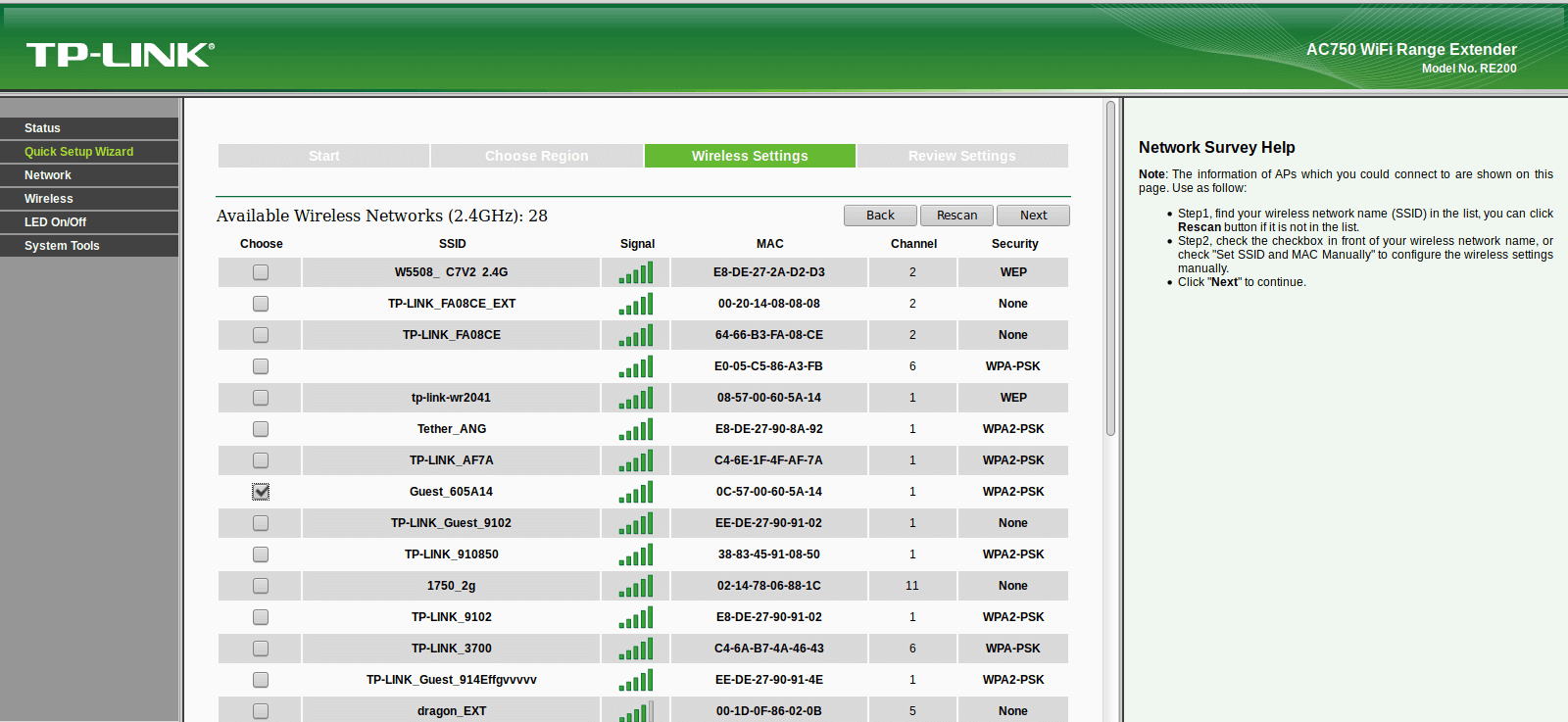Check the TP-LINK_910850 network box
Viewport: 1568px width, 722px height.
(261, 554)
